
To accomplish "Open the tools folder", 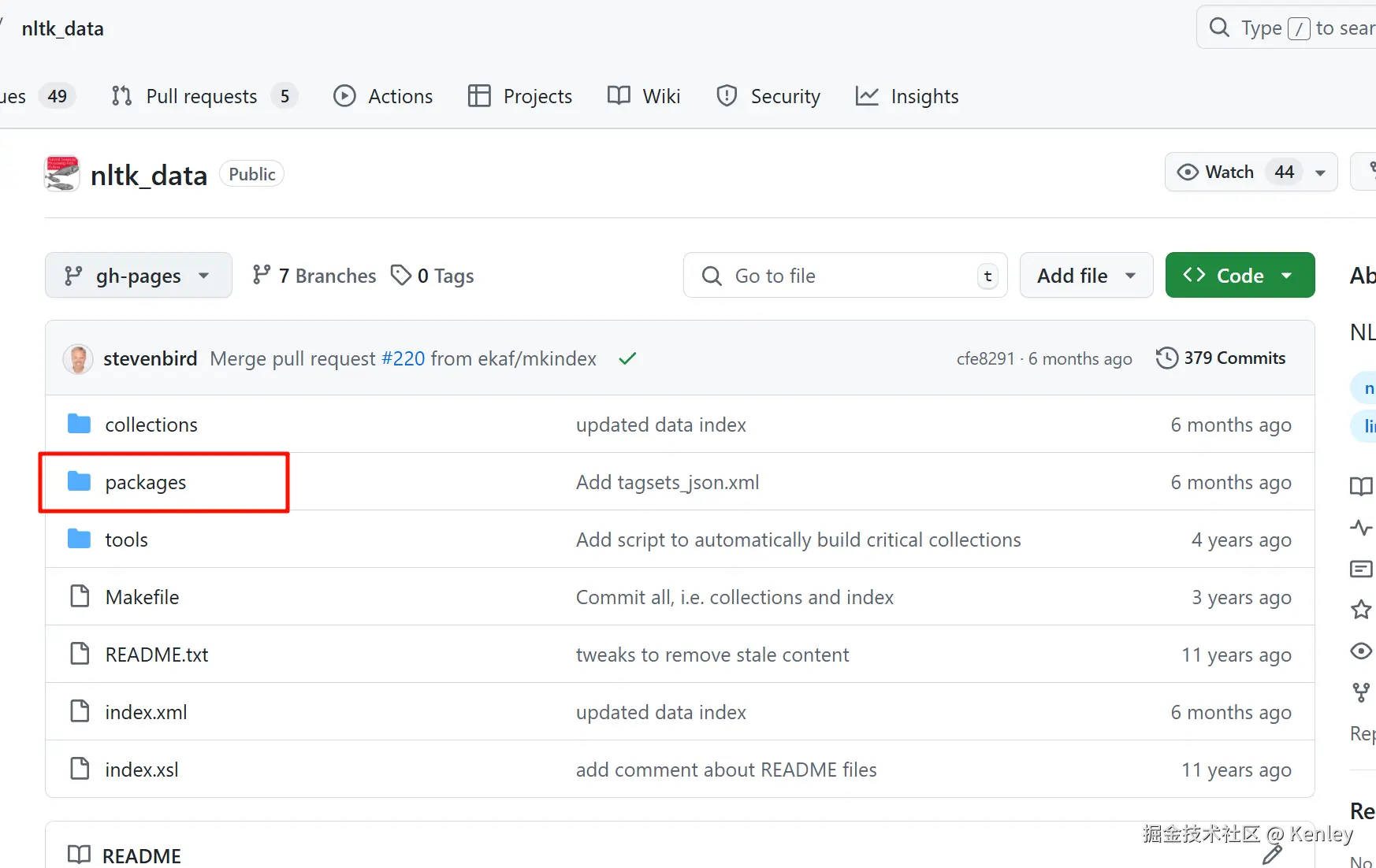I will (x=126, y=540).
